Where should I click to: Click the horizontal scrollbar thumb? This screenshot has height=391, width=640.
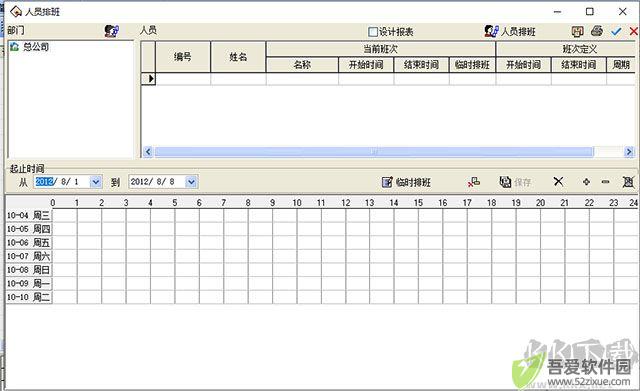point(374,152)
